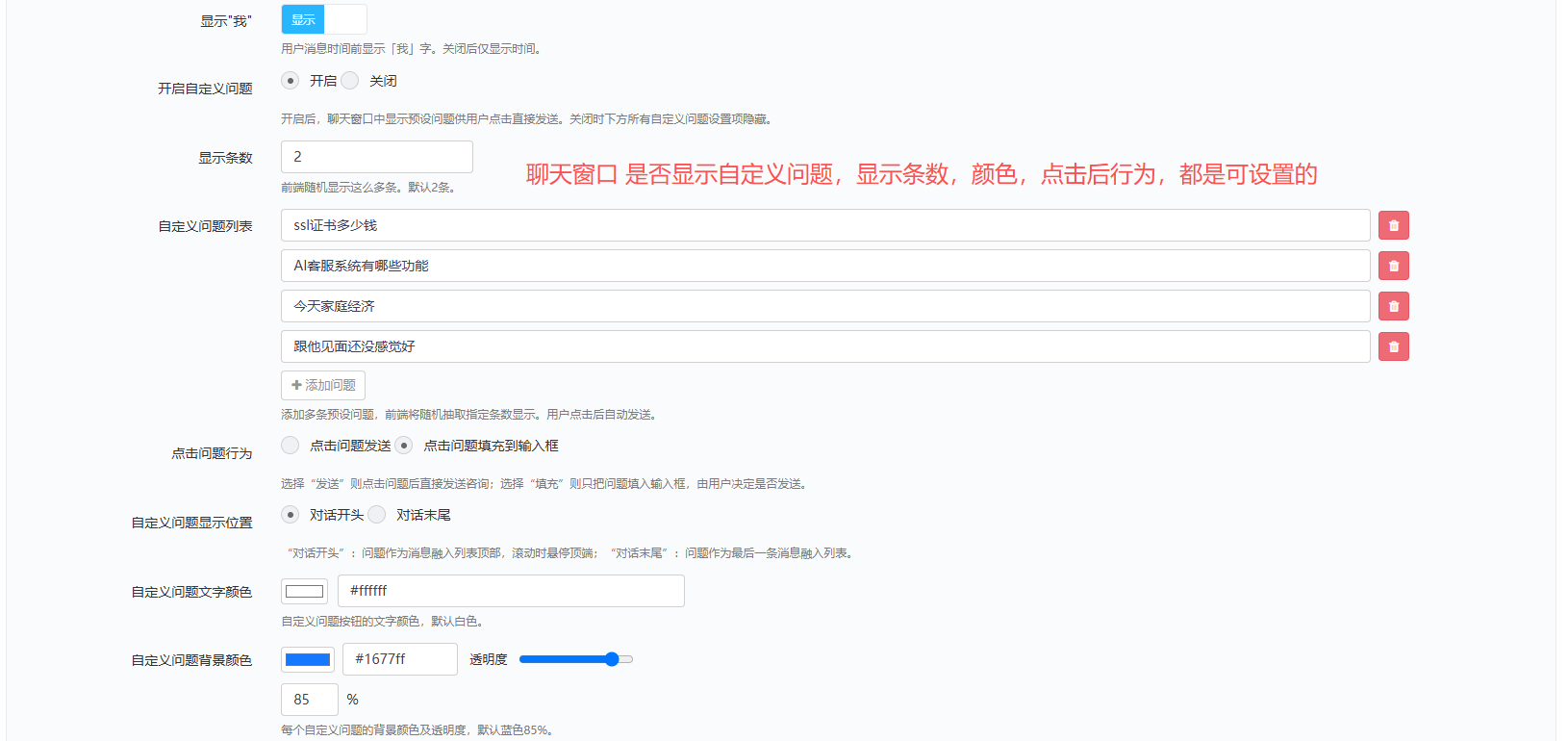This screenshot has width=1568, height=741.
Task: Click the 85 percent opacity field
Action: pyautogui.click(x=310, y=700)
